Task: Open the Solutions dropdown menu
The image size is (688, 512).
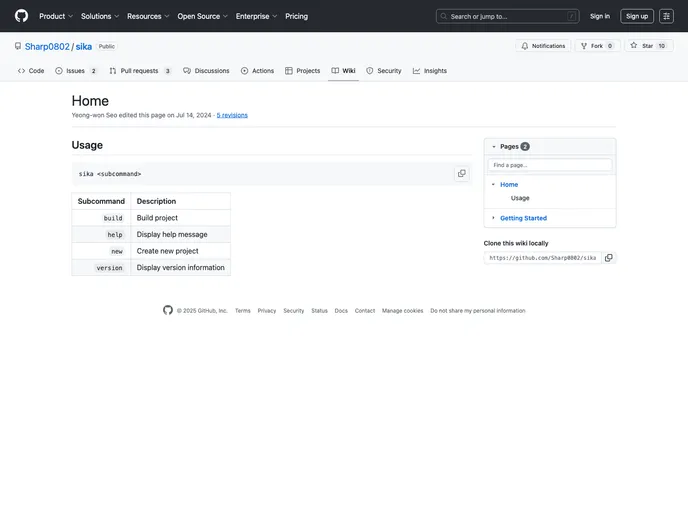Action: [x=100, y=16]
